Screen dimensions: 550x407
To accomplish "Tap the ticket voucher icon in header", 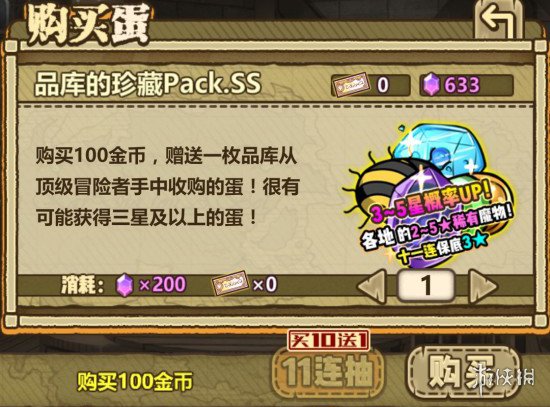I will [x=351, y=84].
